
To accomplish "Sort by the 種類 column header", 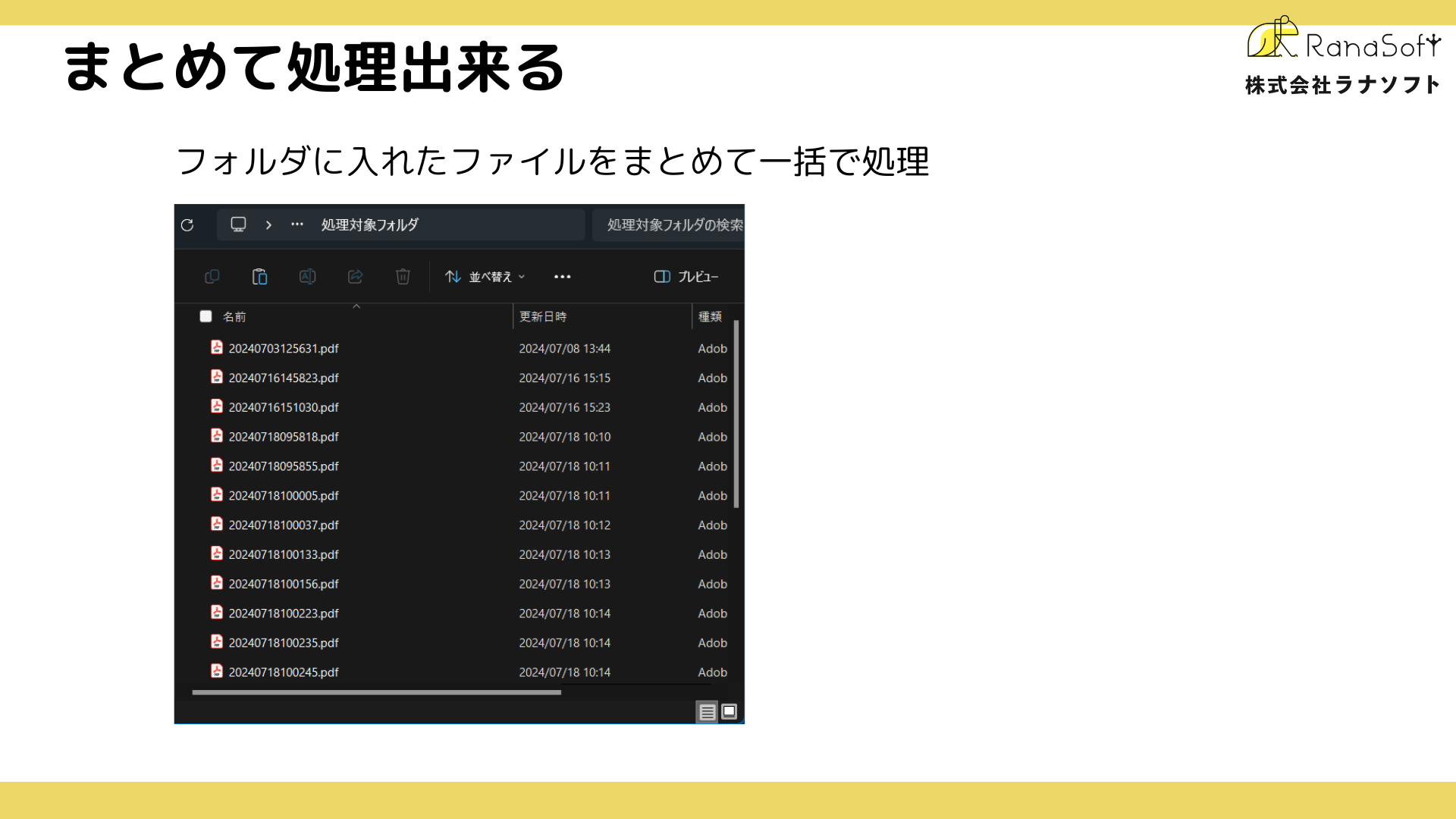I will point(710,317).
